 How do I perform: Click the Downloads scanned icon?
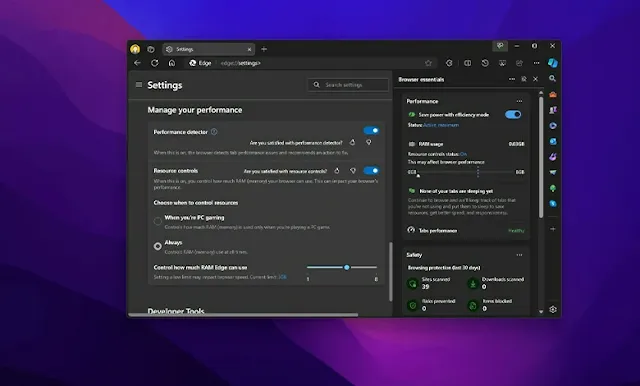click(x=473, y=283)
